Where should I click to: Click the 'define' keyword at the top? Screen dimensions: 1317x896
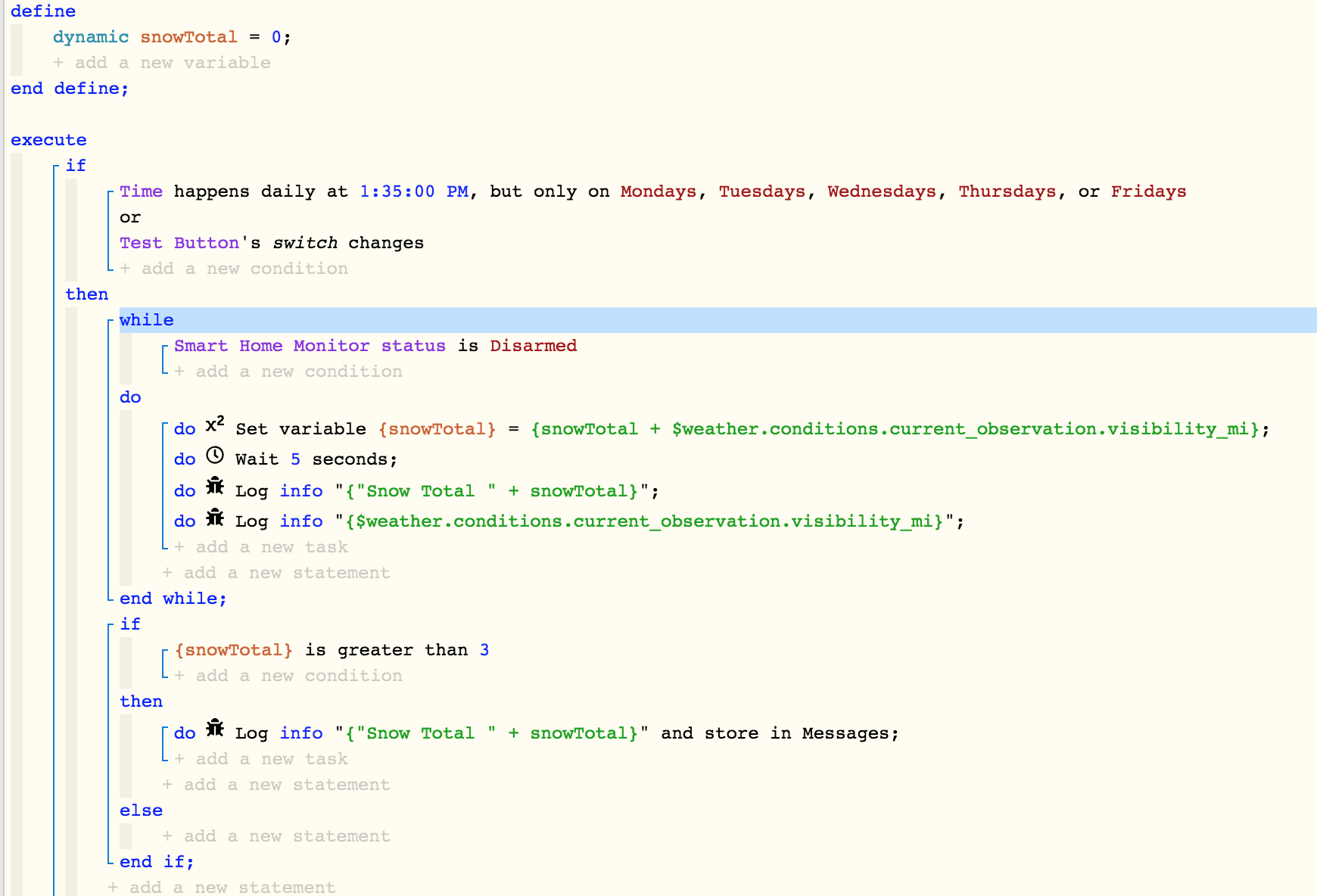pyautogui.click(x=43, y=11)
